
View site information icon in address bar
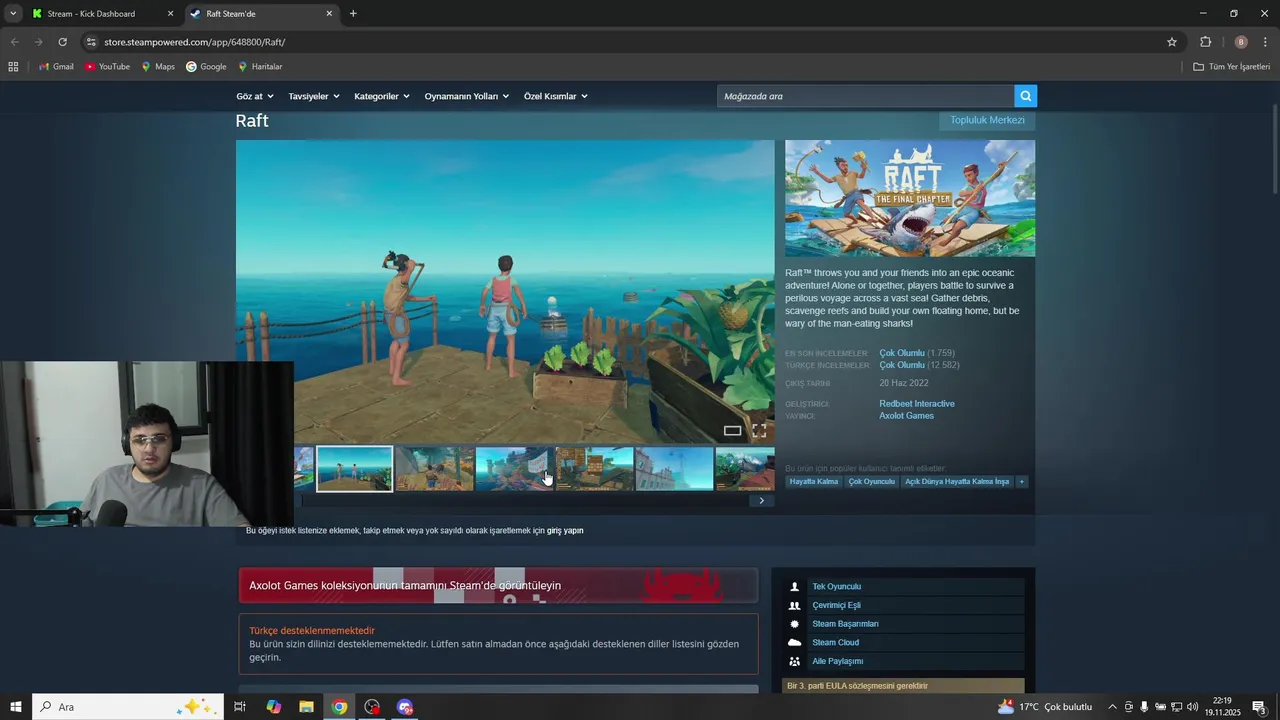pyautogui.click(x=91, y=42)
